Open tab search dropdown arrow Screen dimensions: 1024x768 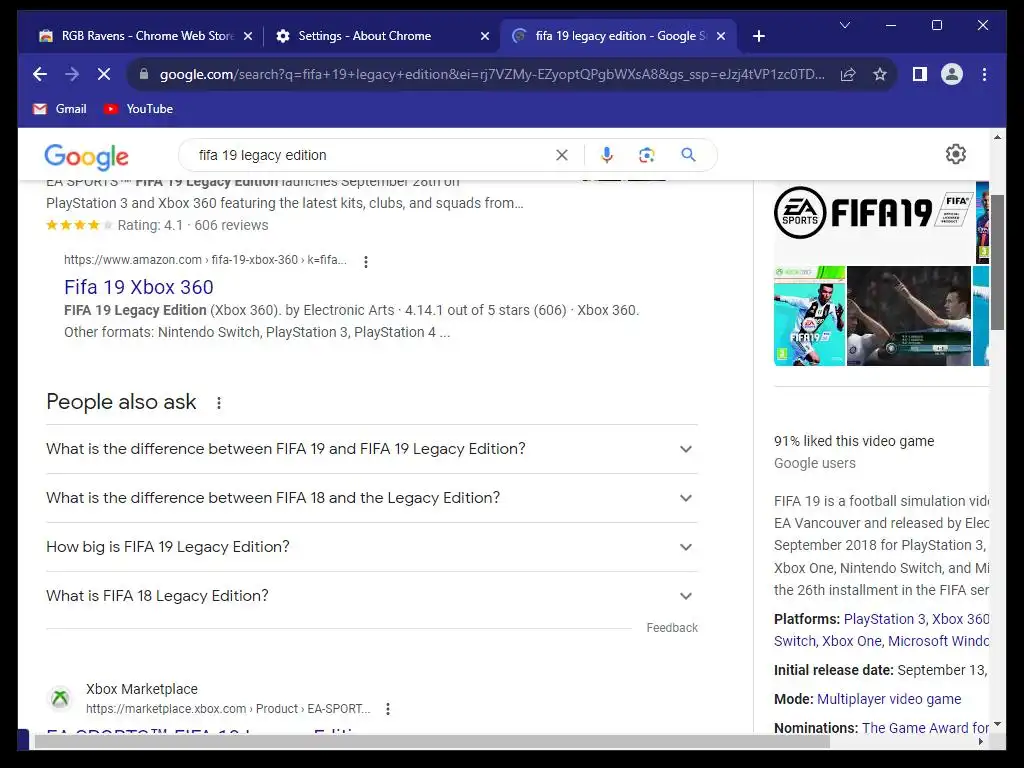844,25
